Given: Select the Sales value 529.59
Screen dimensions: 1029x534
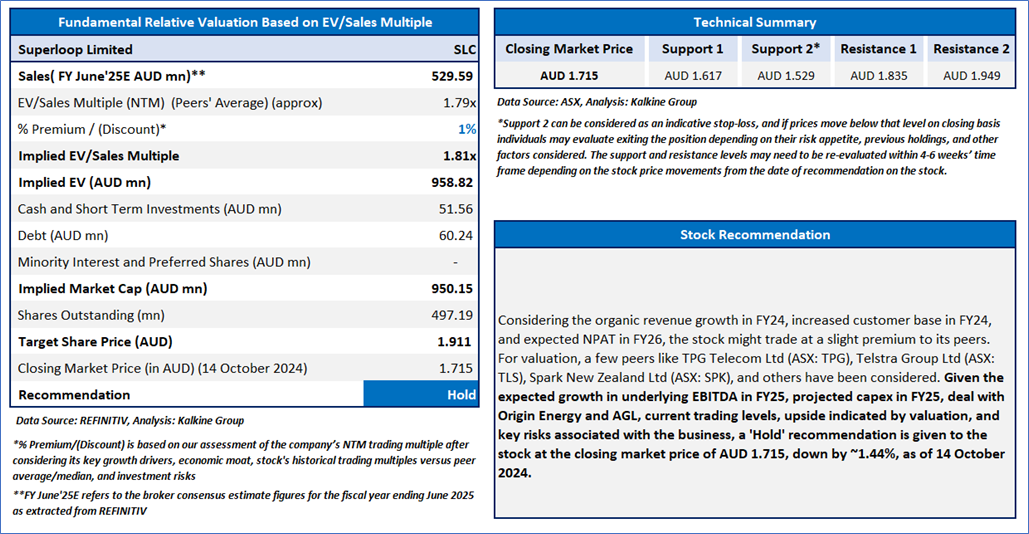Looking at the screenshot, I should tap(452, 76).
